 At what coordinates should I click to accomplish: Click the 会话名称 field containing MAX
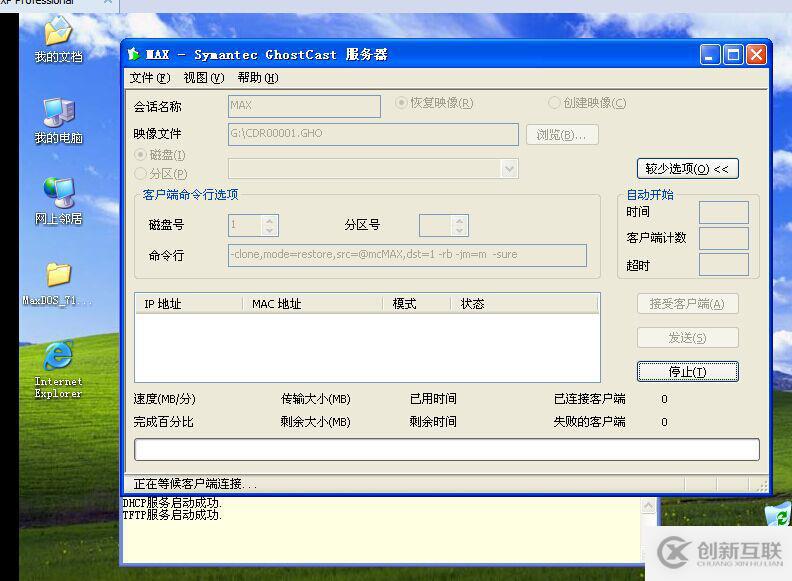pos(304,106)
